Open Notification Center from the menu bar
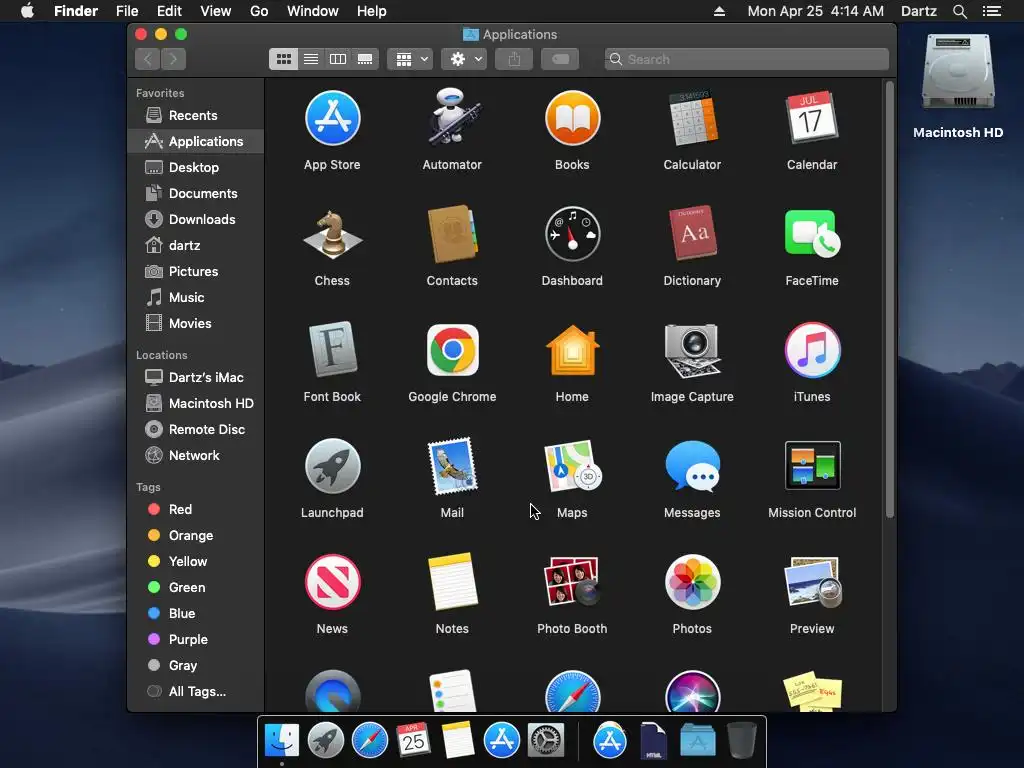Image resolution: width=1024 pixels, height=768 pixels. click(992, 11)
